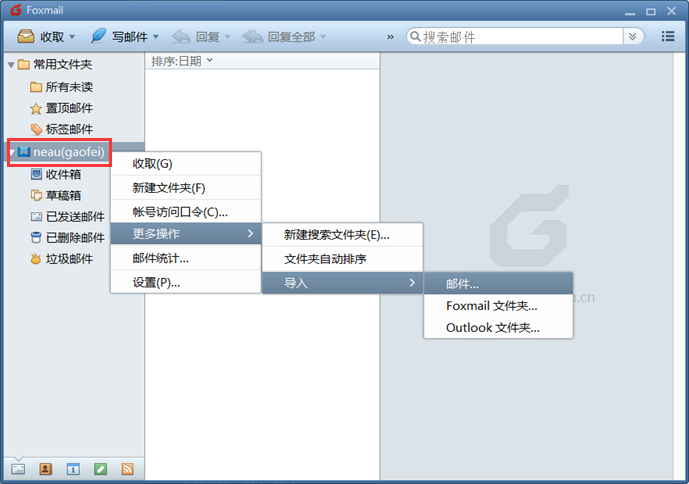Show more toolbar items chevron

coord(390,37)
